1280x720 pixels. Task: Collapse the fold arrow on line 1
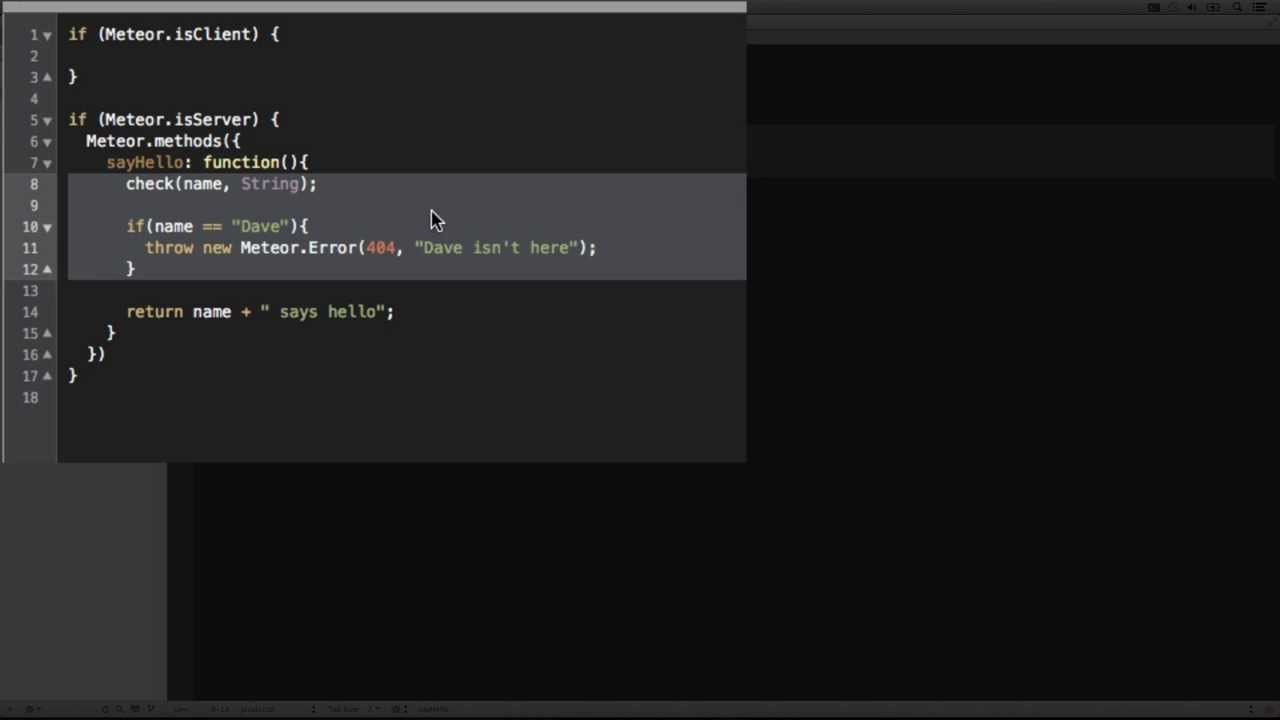coord(47,35)
